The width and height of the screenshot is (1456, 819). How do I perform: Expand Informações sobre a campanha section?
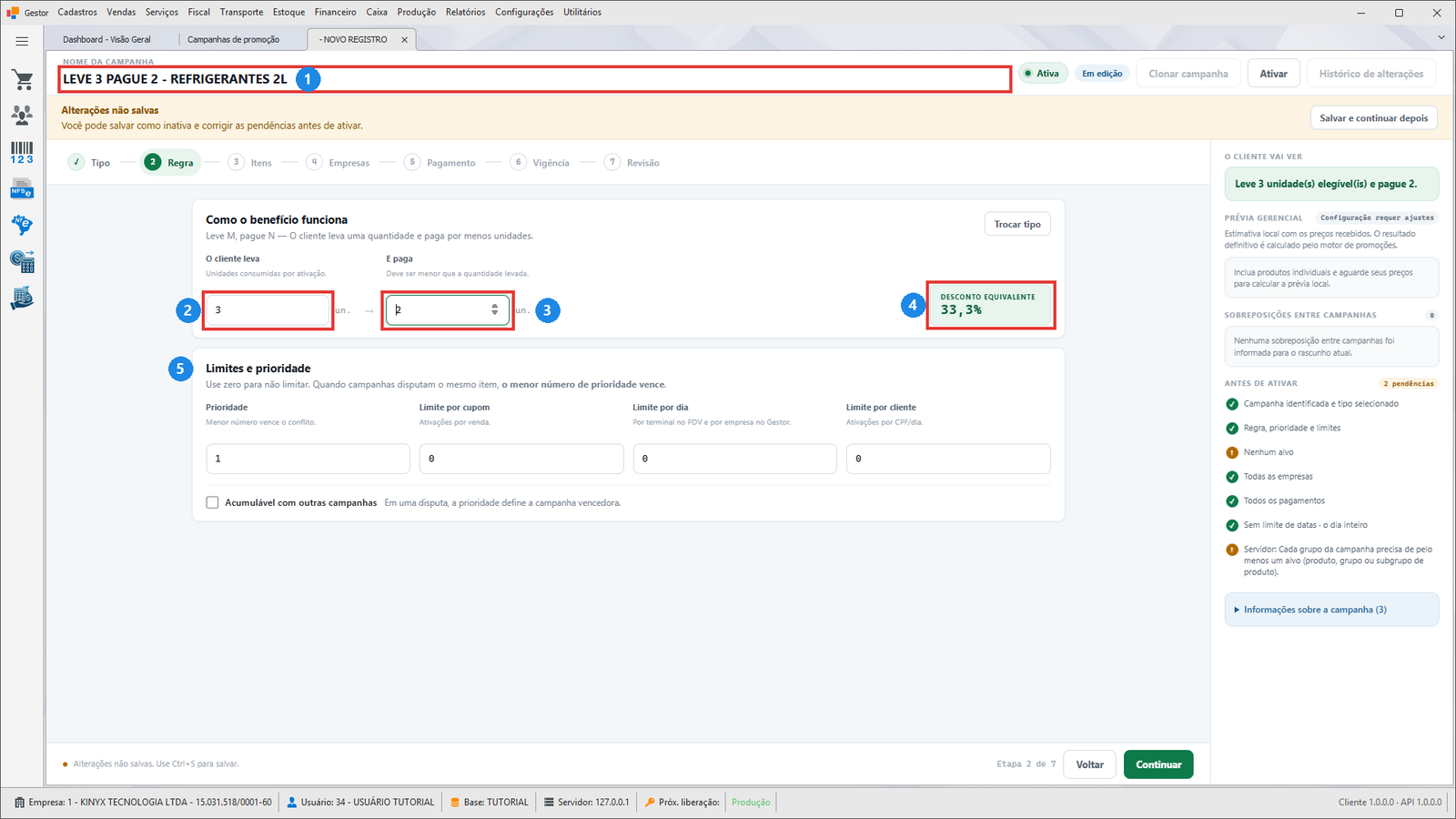1331,610
